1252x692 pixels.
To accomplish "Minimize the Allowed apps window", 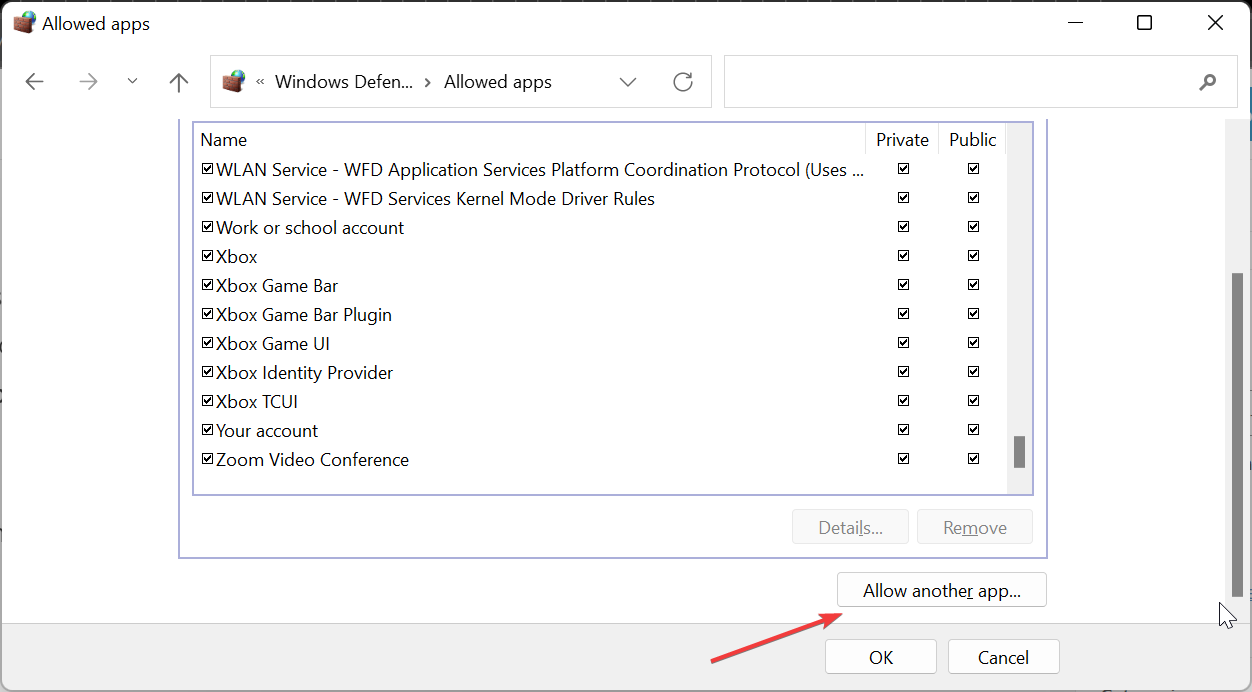I will pos(1075,23).
